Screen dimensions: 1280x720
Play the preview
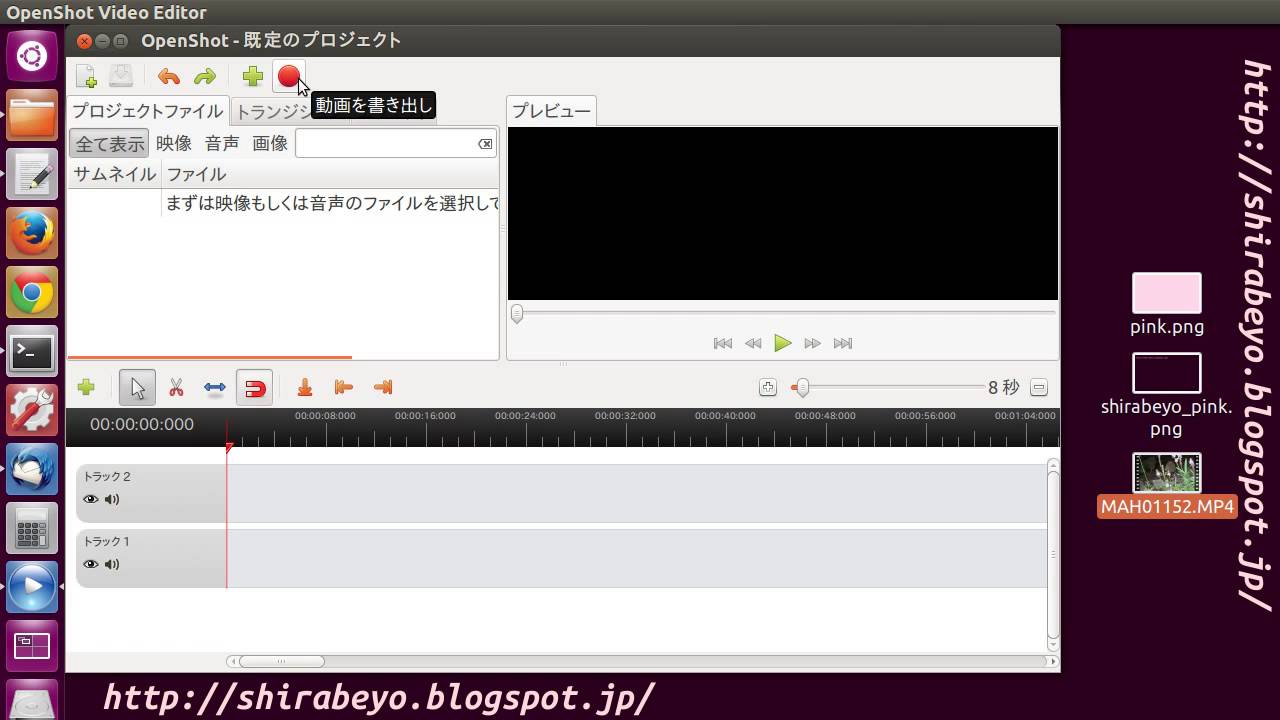783,343
